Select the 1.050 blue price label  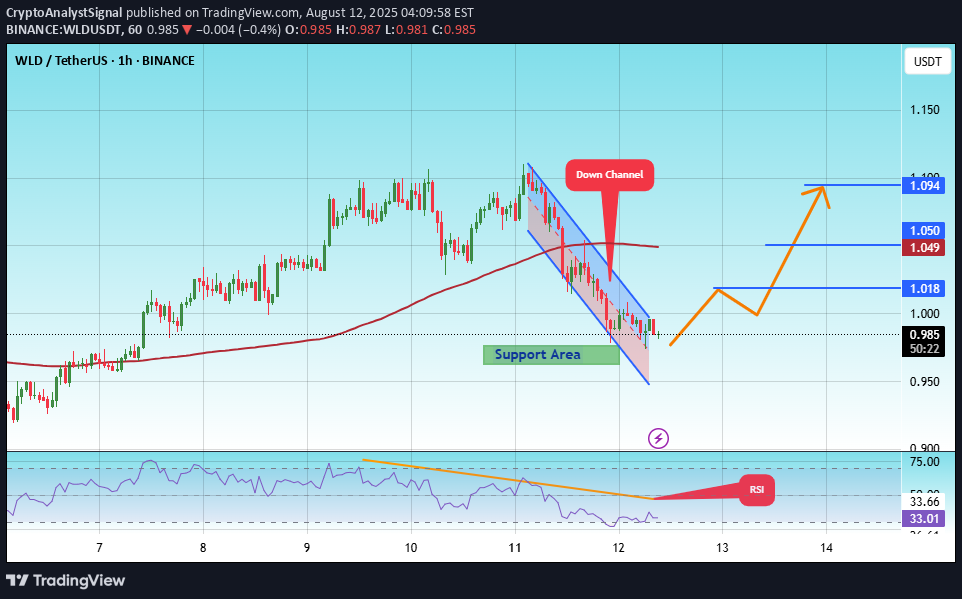(x=923, y=231)
